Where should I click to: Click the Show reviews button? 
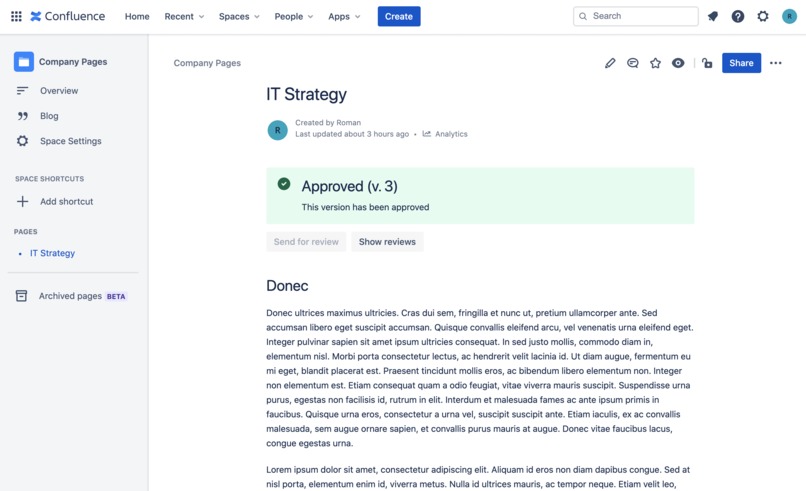point(387,242)
